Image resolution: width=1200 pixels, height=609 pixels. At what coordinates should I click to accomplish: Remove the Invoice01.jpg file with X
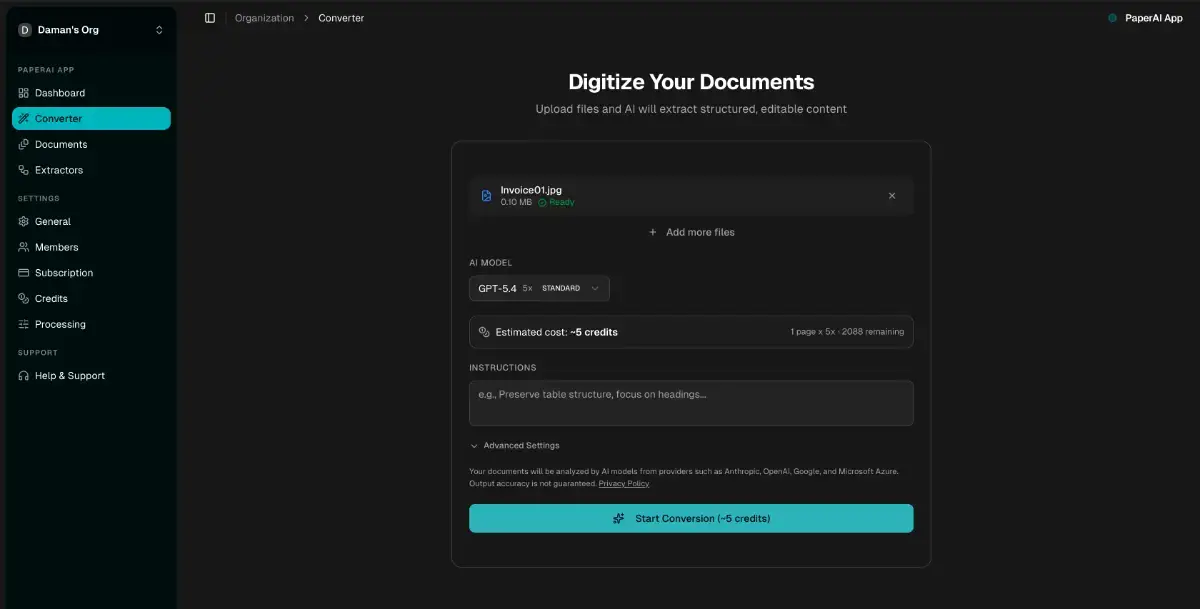pos(892,196)
